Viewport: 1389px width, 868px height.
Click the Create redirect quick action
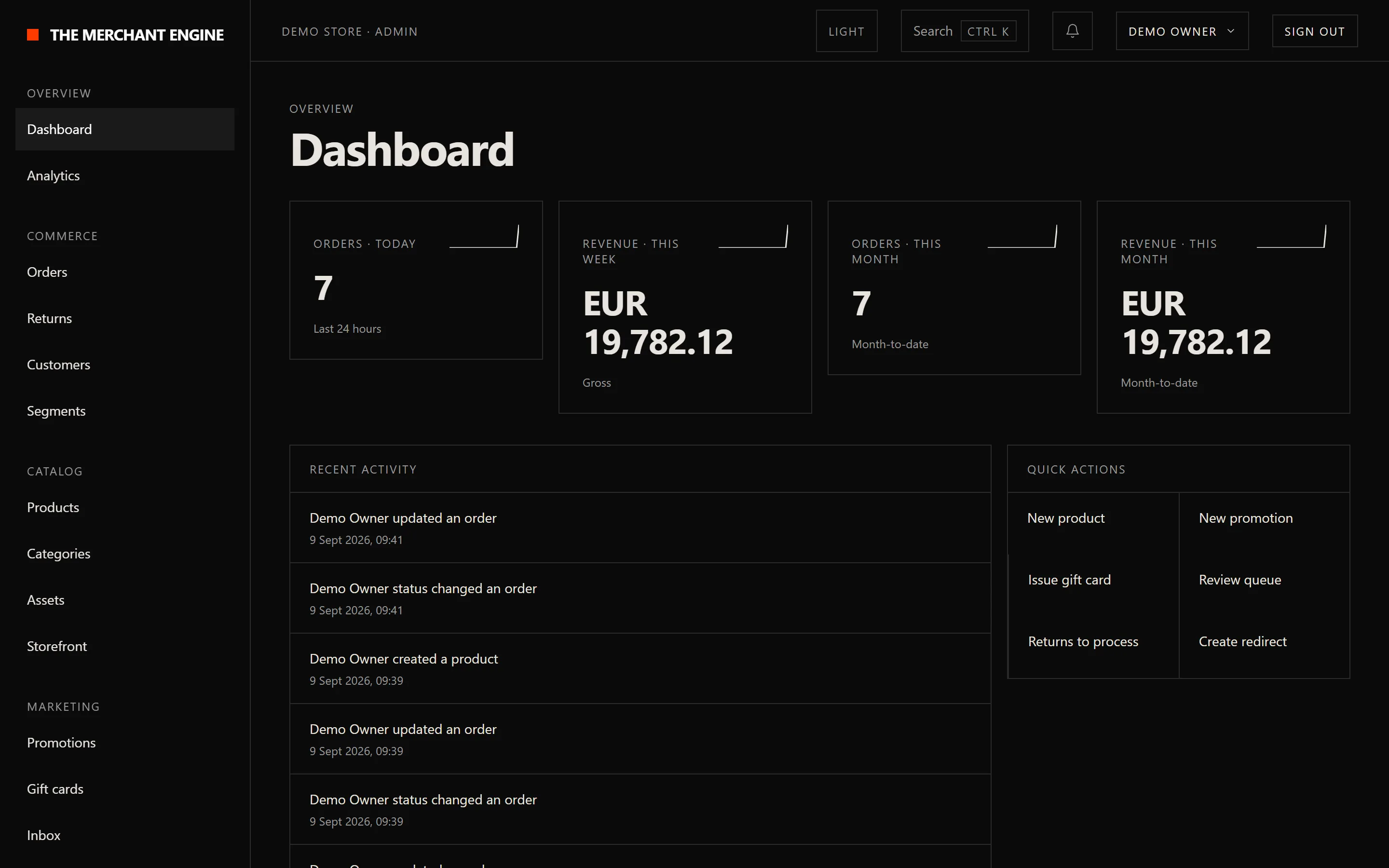[x=1265, y=647]
